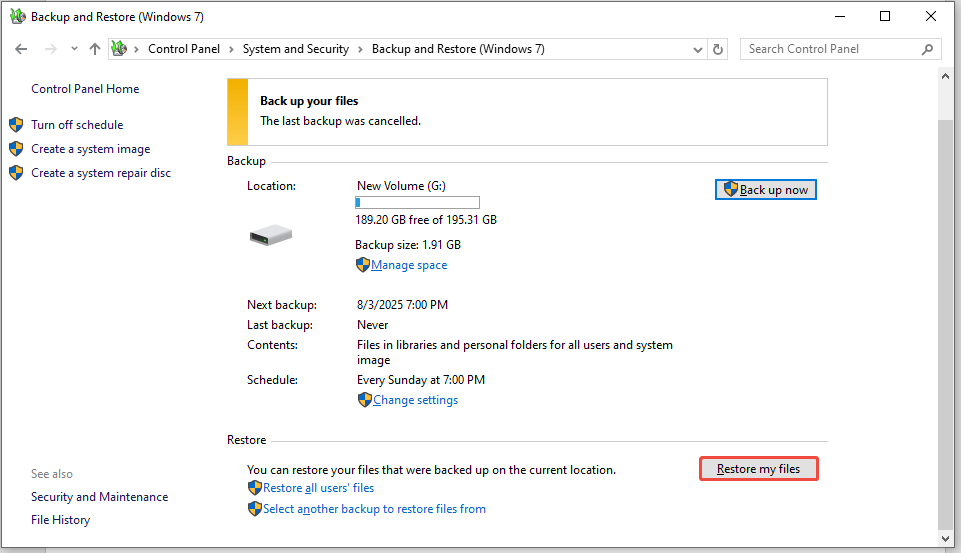This screenshot has width=961, height=553.
Task: Expand the address bar history dropdown
Action: 698,49
